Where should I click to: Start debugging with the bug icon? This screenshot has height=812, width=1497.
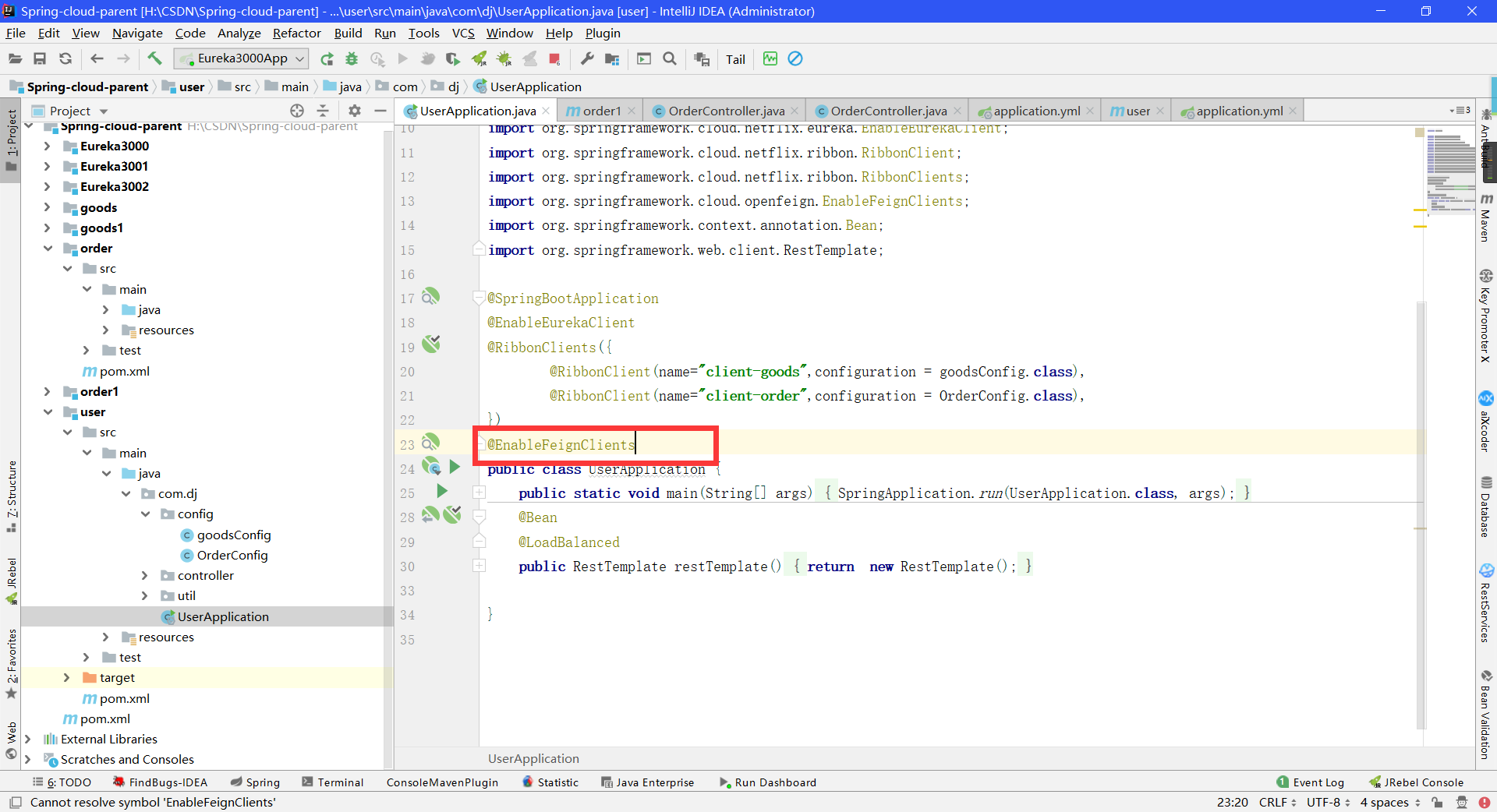[x=352, y=58]
